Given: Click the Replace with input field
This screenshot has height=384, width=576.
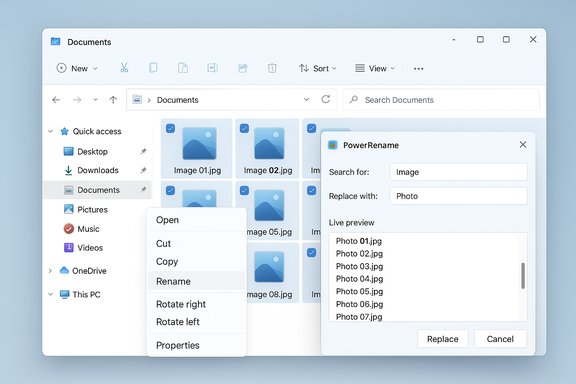Looking at the screenshot, I should (458, 196).
